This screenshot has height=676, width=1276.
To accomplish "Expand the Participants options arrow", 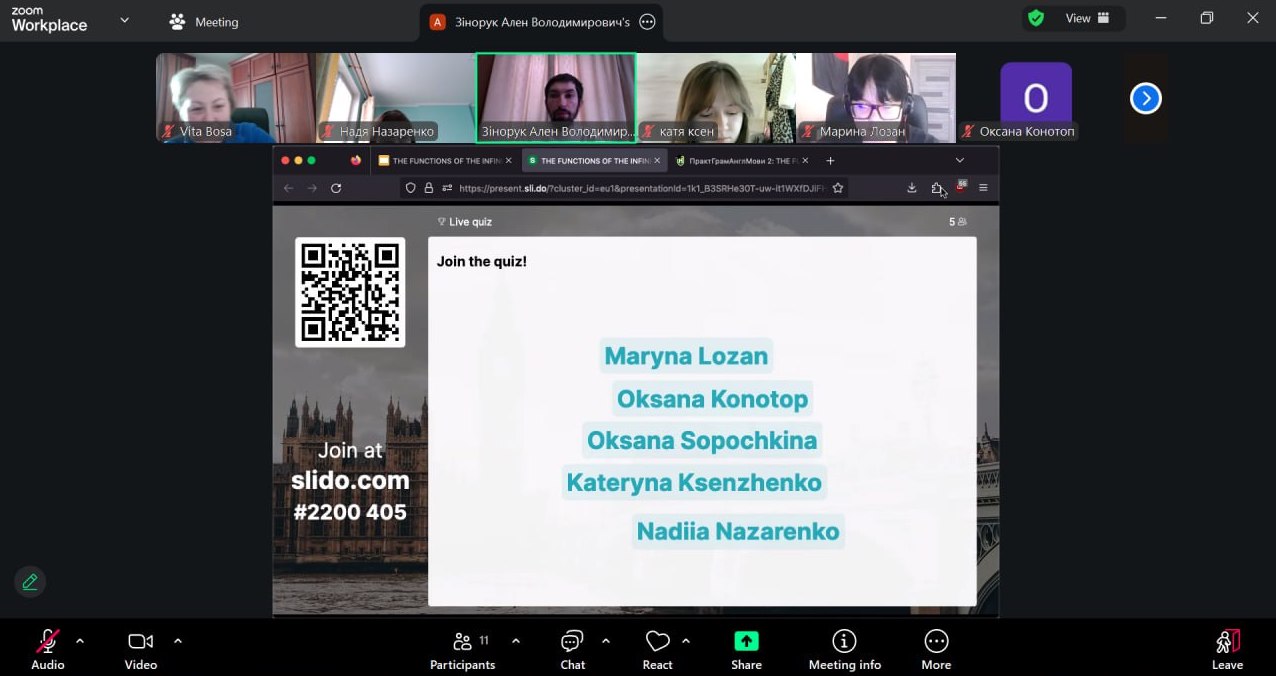I will pos(516,641).
